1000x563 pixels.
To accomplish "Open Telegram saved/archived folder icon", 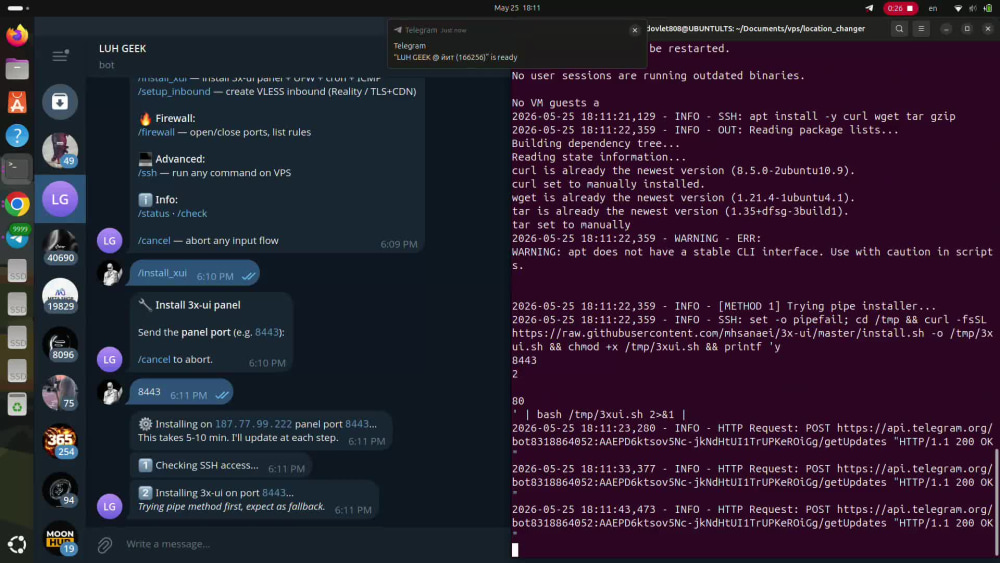I will click(60, 101).
